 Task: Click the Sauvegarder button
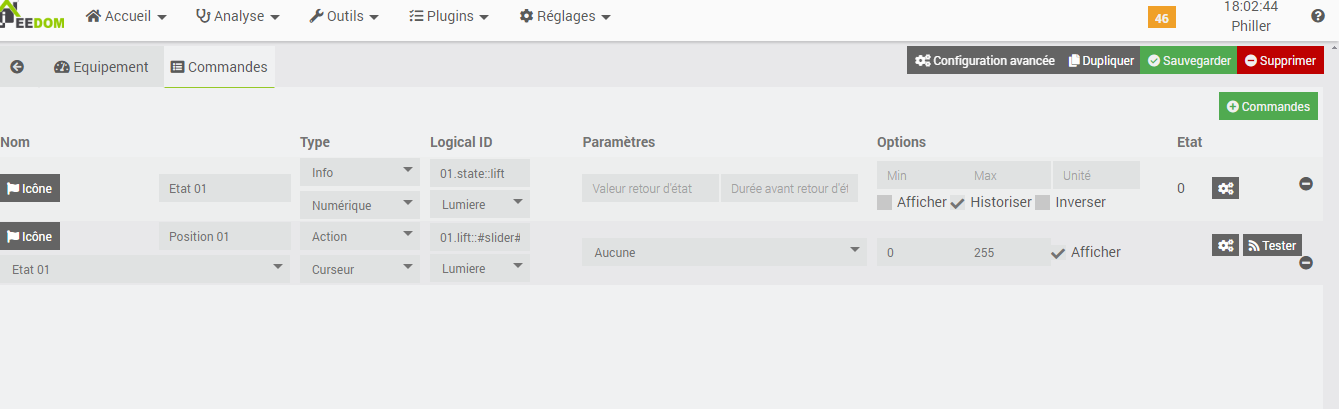coord(1188,61)
